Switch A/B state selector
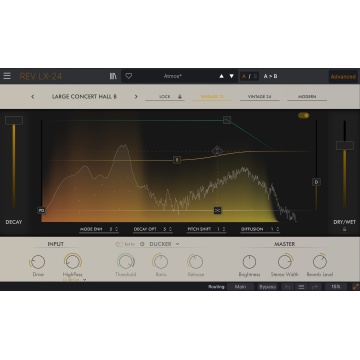This screenshot has height=360, width=360. pos(250,76)
